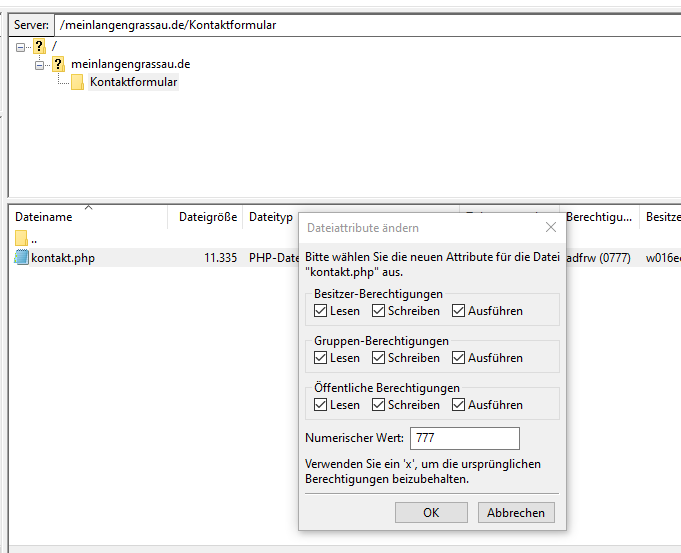Select the Kontaktformular tree item

click(133, 82)
